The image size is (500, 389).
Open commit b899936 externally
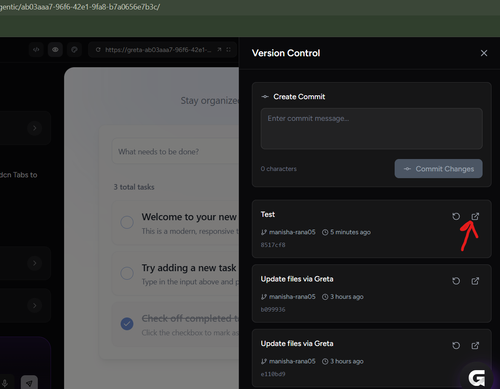click(x=475, y=281)
